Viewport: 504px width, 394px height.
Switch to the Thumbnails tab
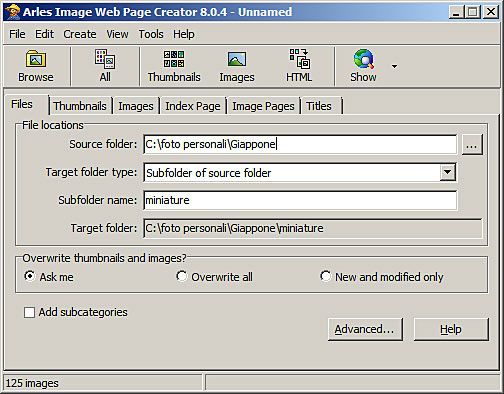[80, 106]
